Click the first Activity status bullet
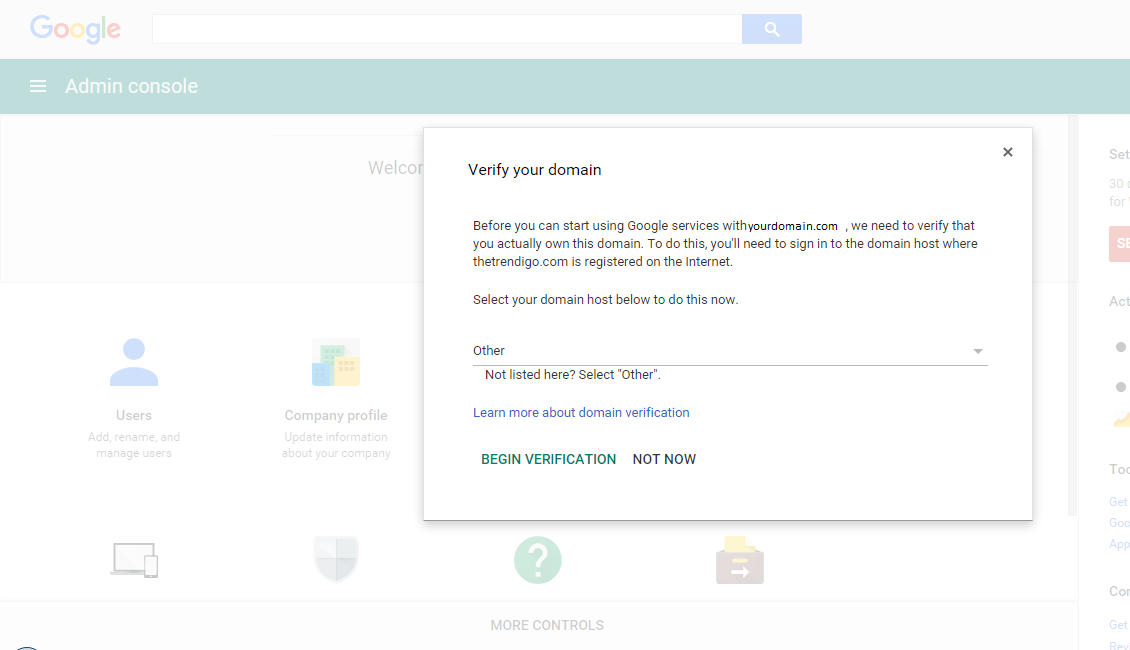 point(1121,347)
